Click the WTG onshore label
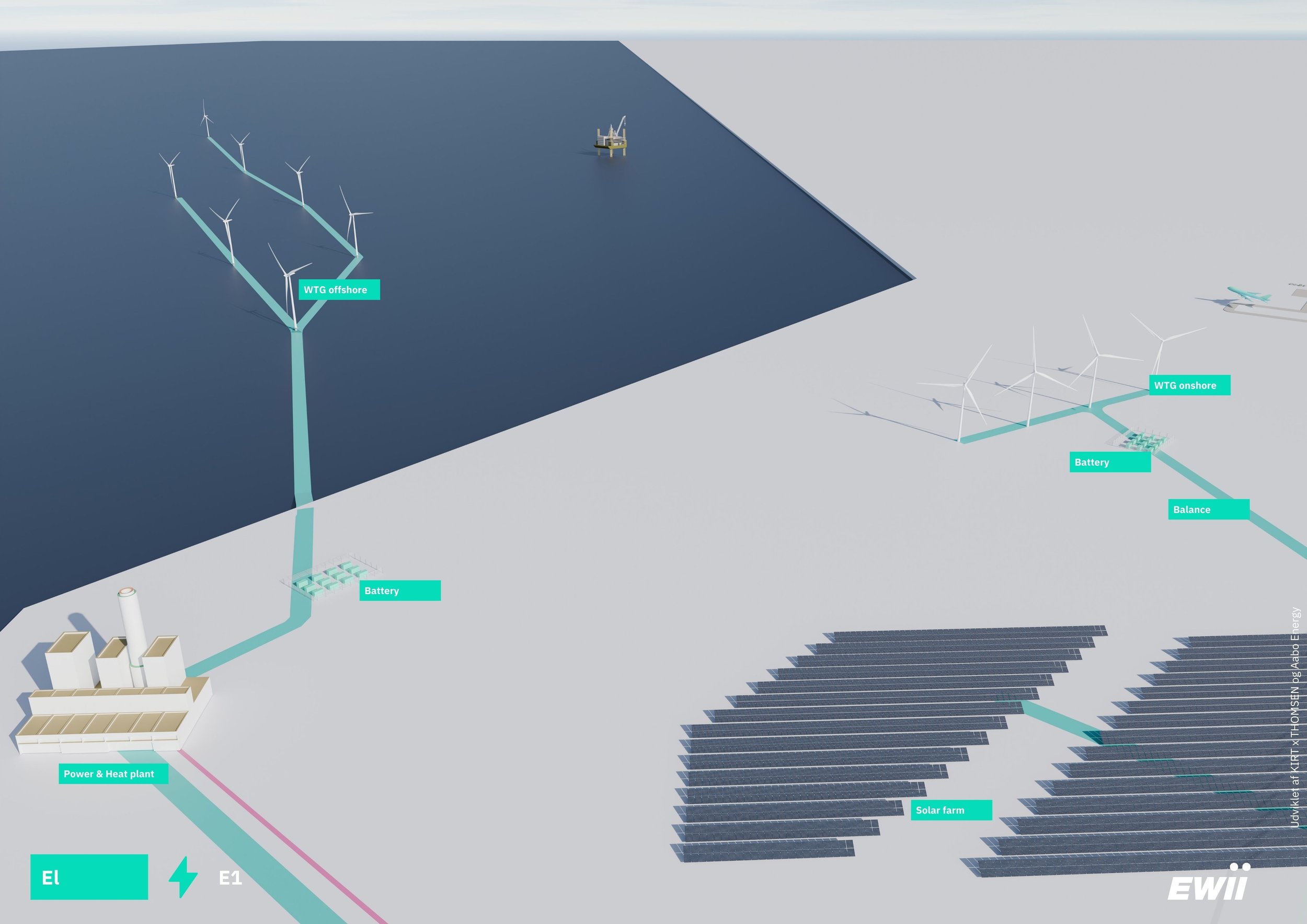Viewport: 1307px width, 924px height. pos(1189,385)
